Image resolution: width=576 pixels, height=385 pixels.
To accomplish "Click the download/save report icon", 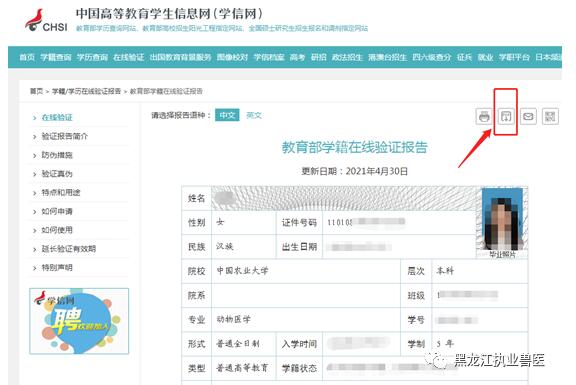I will point(506,117).
